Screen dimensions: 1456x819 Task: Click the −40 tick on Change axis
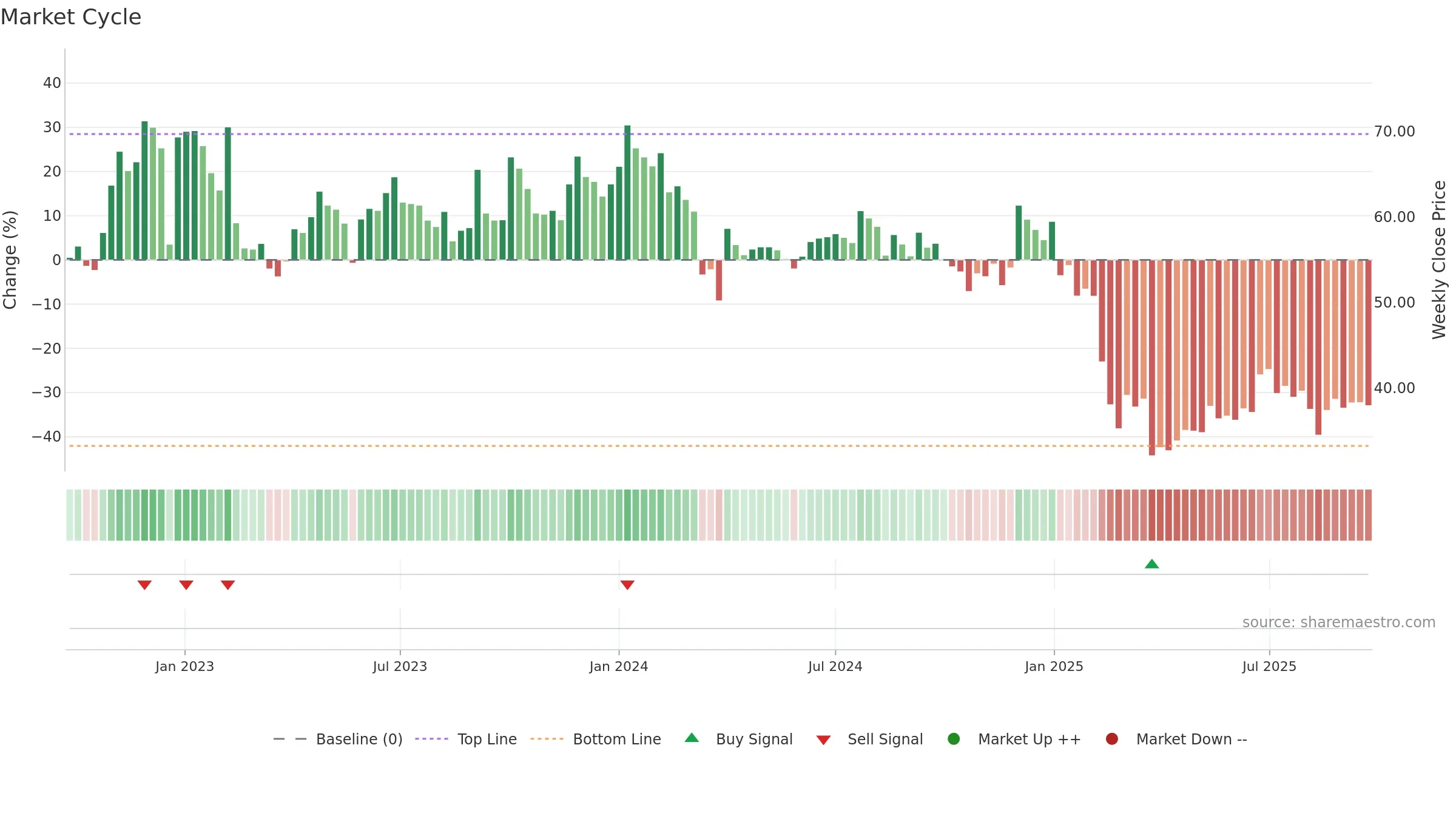[x=46, y=436]
